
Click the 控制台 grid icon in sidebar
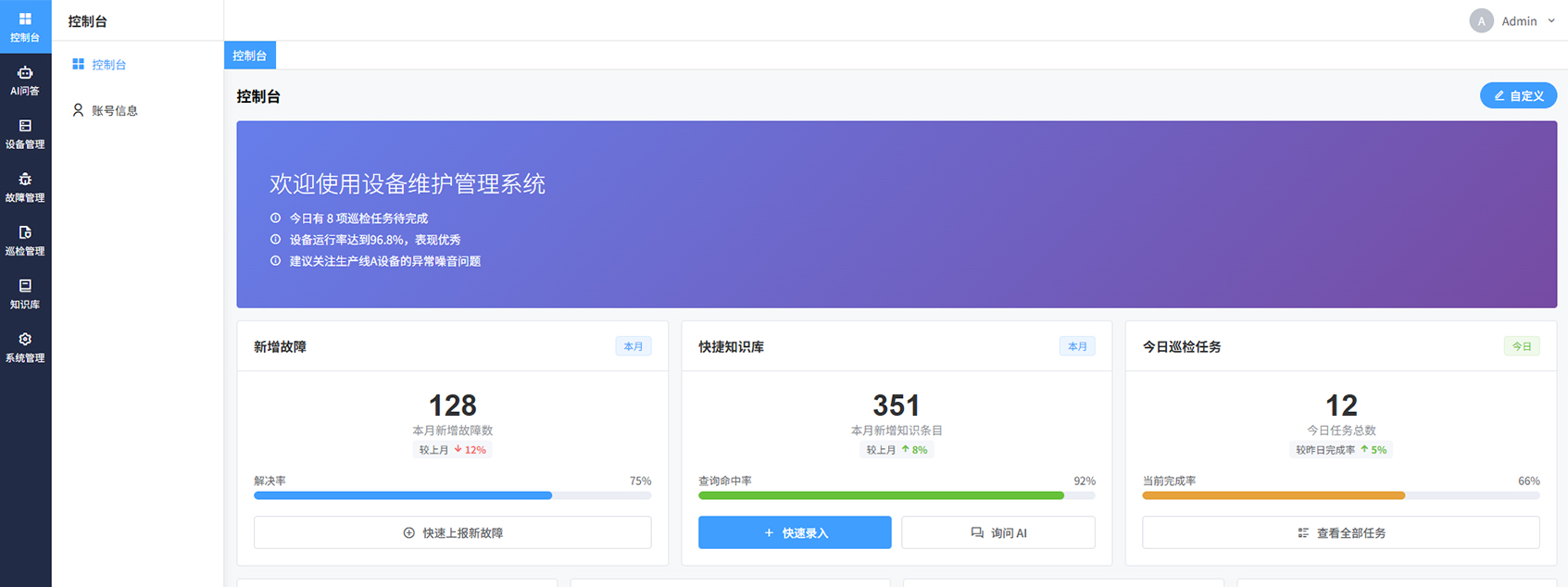tap(25, 26)
